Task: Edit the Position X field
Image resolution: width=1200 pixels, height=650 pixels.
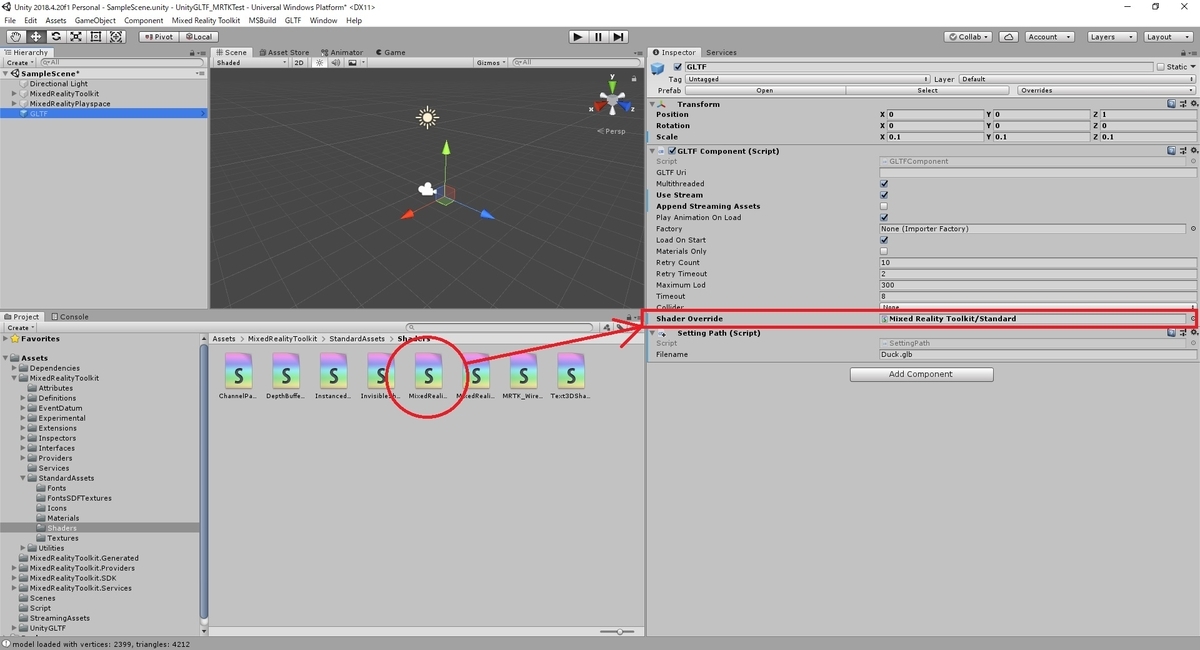Action: (x=934, y=114)
